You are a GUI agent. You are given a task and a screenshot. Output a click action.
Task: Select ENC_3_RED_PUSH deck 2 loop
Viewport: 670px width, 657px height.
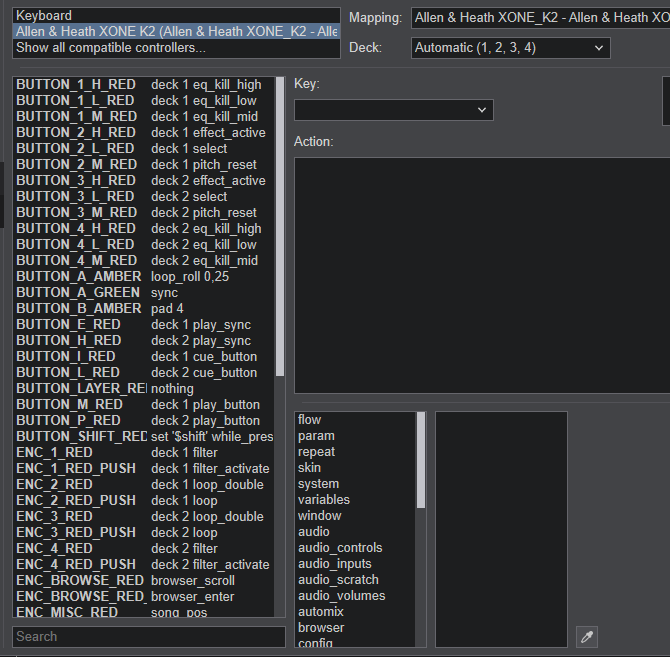[x=144, y=533]
